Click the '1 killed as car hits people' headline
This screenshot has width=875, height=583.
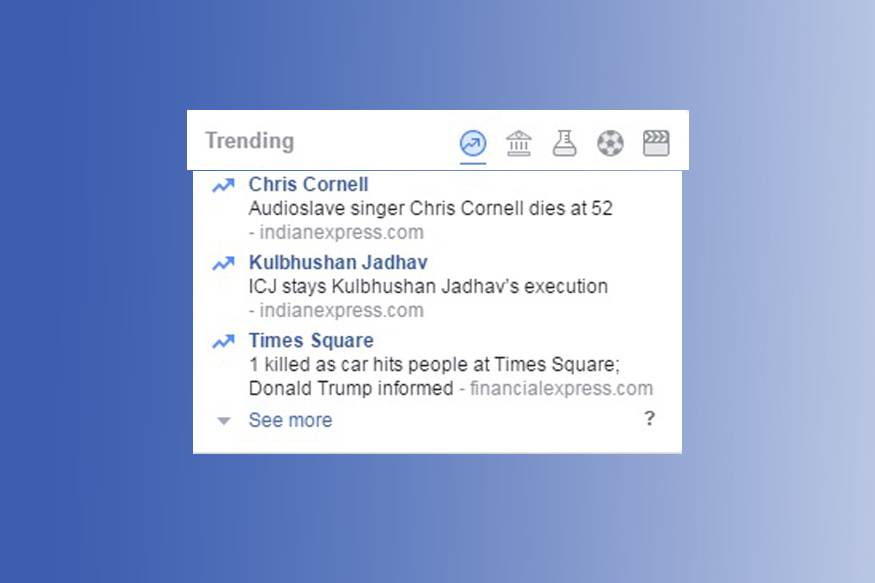click(434, 365)
